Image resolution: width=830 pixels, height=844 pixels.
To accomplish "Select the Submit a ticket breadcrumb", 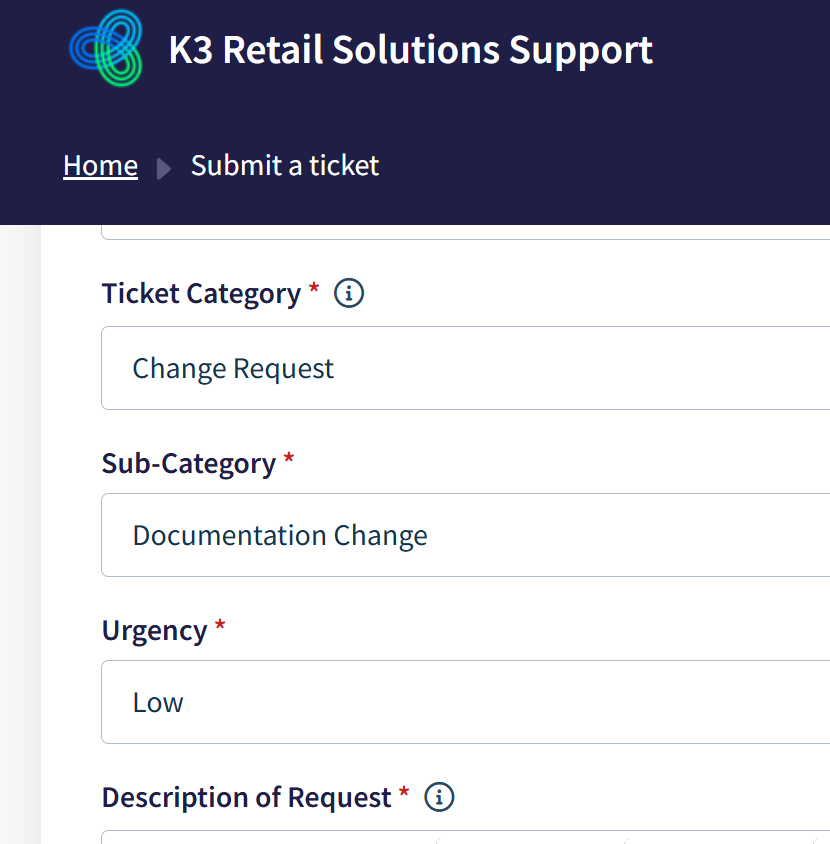I will coord(285,165).
